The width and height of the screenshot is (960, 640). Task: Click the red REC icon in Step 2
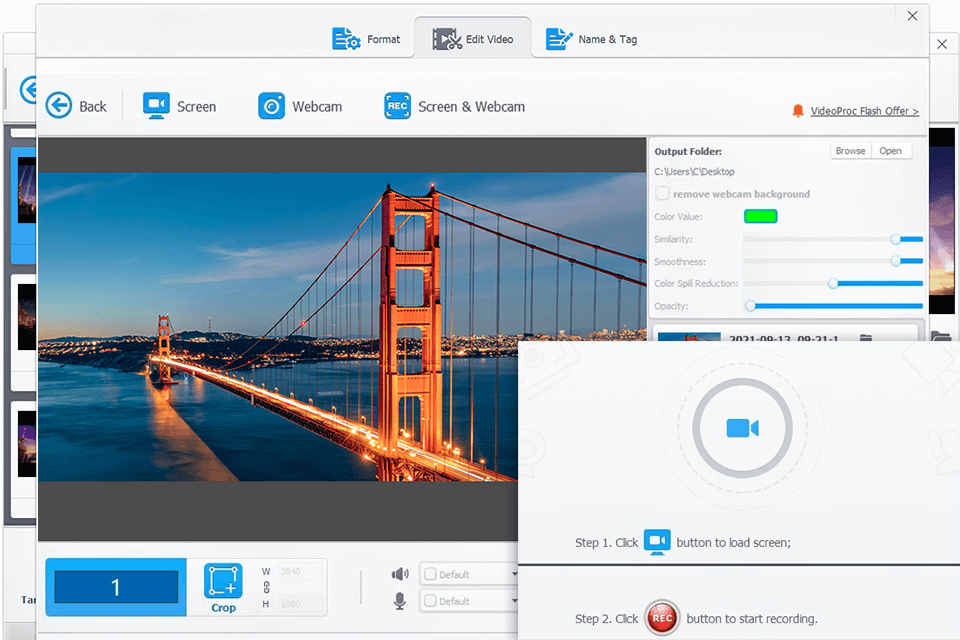click(x=662, y=618)
